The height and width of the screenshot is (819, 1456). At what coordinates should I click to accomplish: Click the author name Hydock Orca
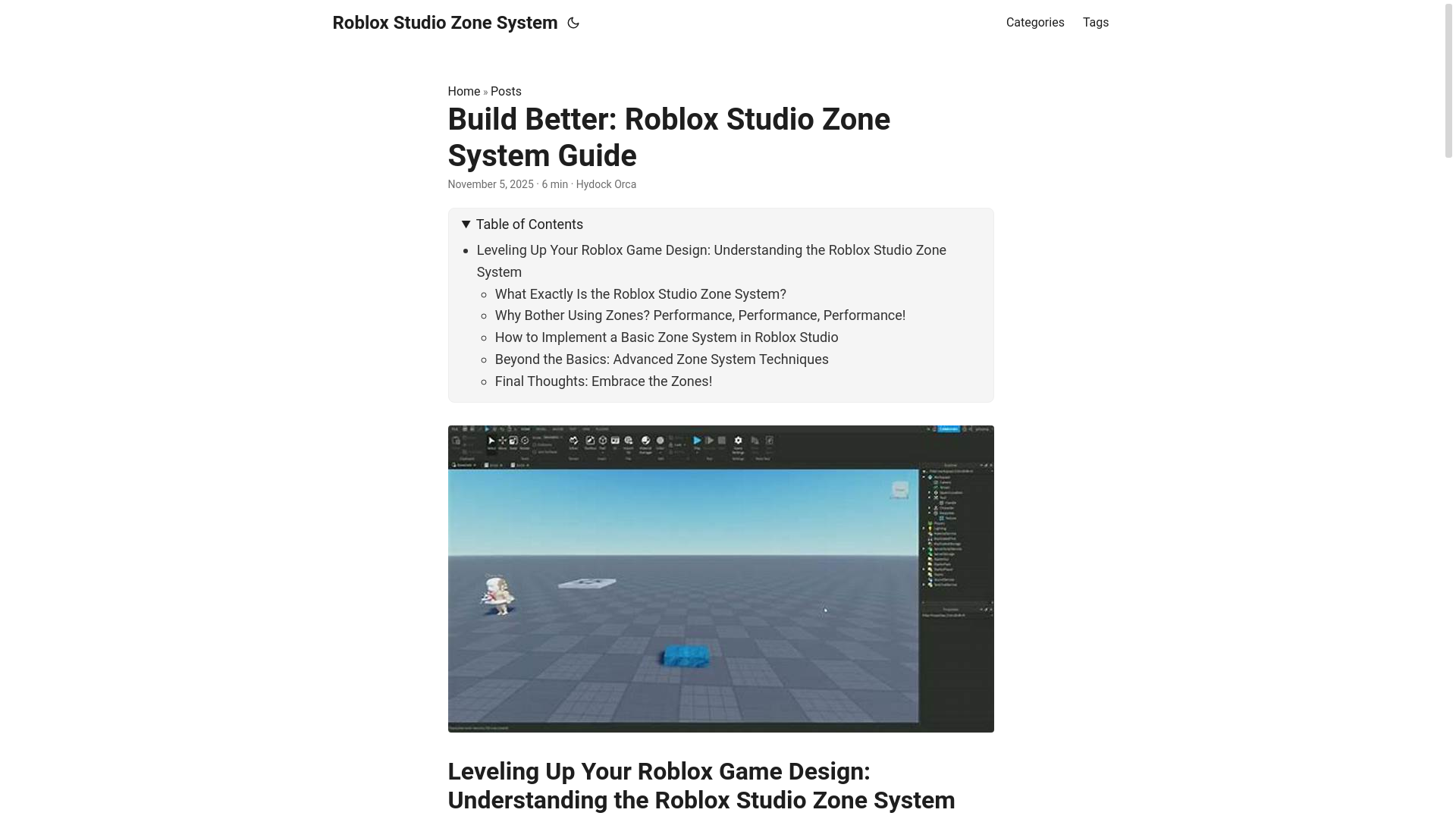coord(606,184)
